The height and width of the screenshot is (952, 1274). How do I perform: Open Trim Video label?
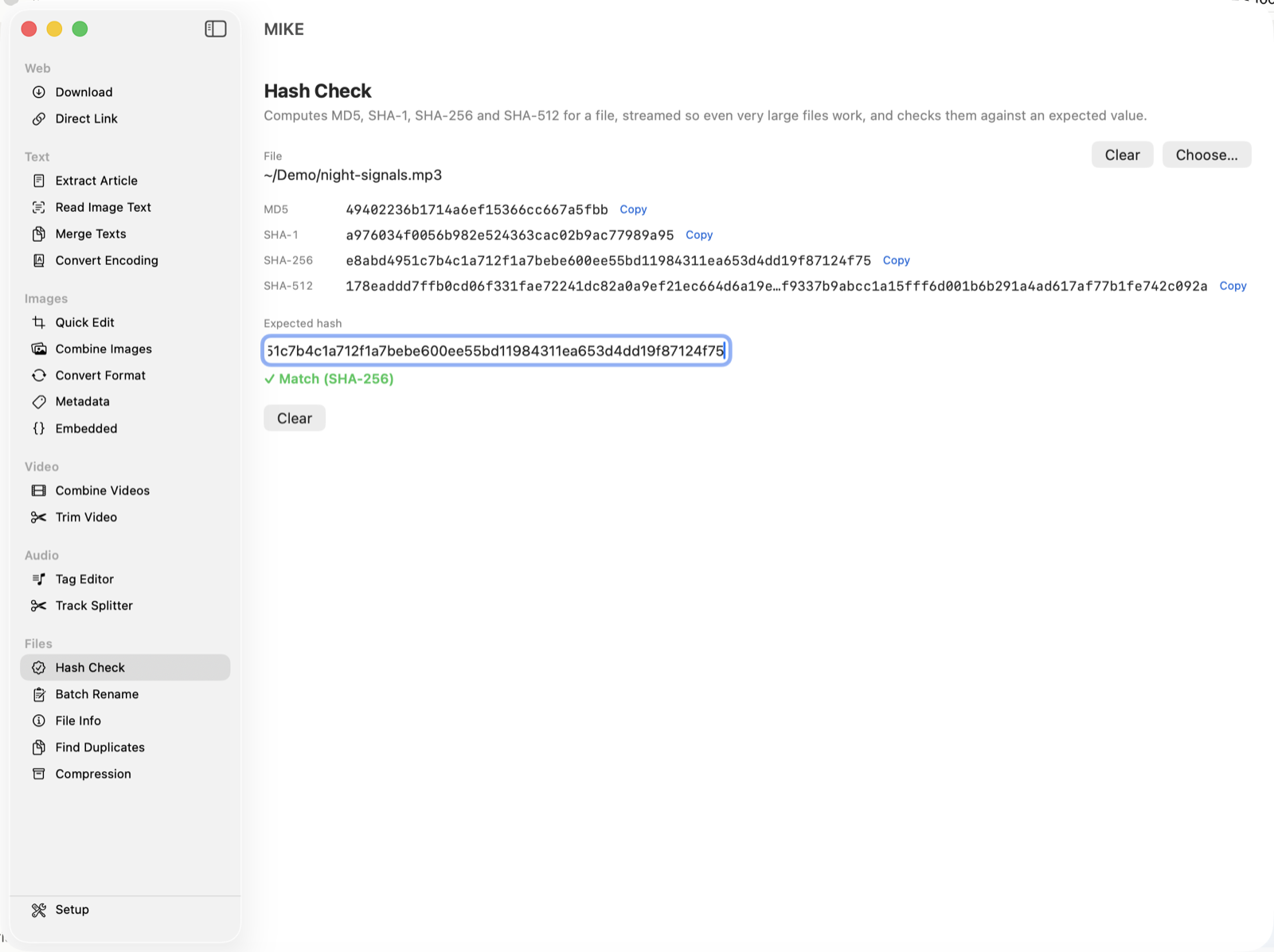coord(86,517)
